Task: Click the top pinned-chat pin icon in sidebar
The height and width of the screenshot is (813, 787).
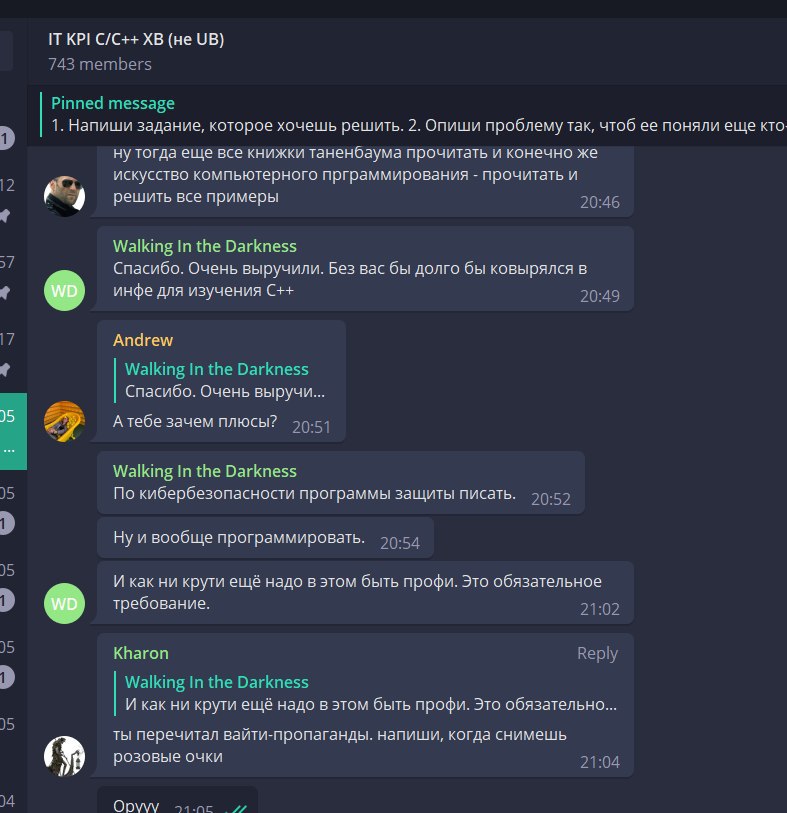Action: [x=5, y=216]
